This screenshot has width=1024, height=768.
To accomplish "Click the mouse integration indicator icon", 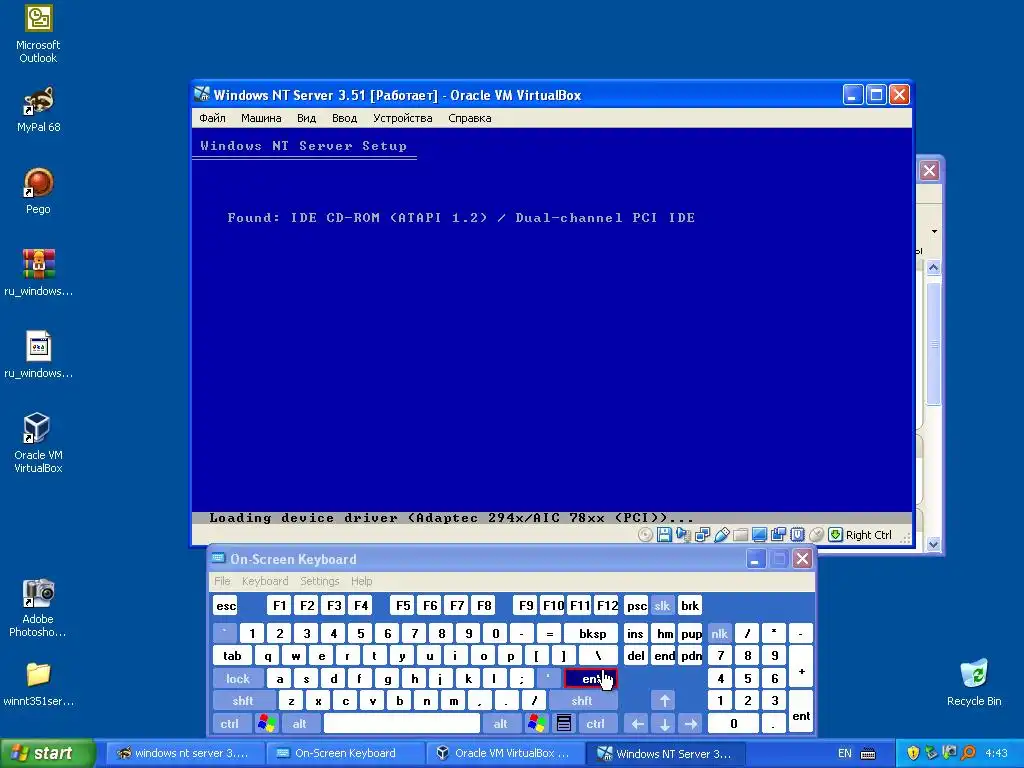I will [816, 535].
